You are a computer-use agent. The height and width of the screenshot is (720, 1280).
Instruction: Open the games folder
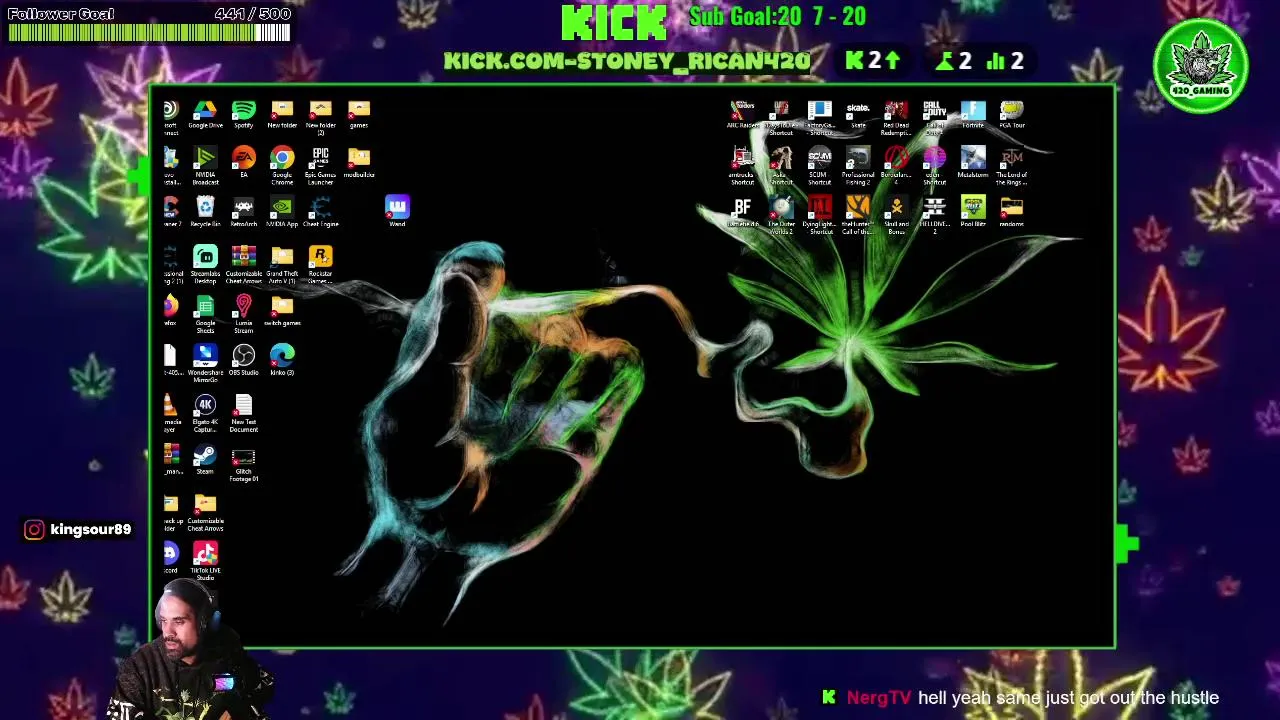[x=359, y=114]
